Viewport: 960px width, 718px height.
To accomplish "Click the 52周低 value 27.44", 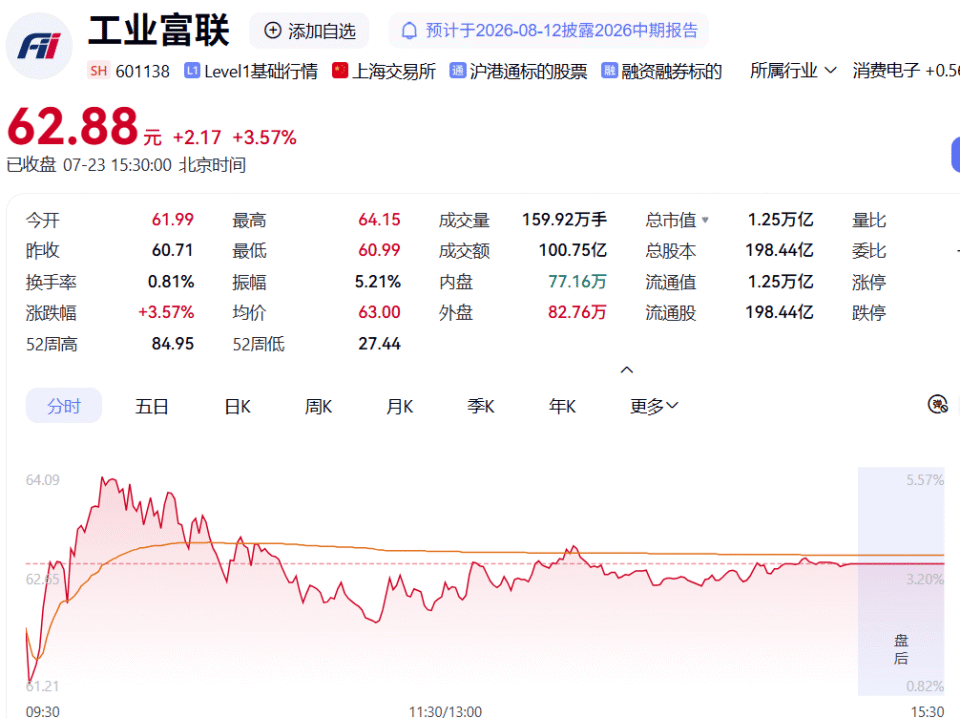I will pos(379,343).
